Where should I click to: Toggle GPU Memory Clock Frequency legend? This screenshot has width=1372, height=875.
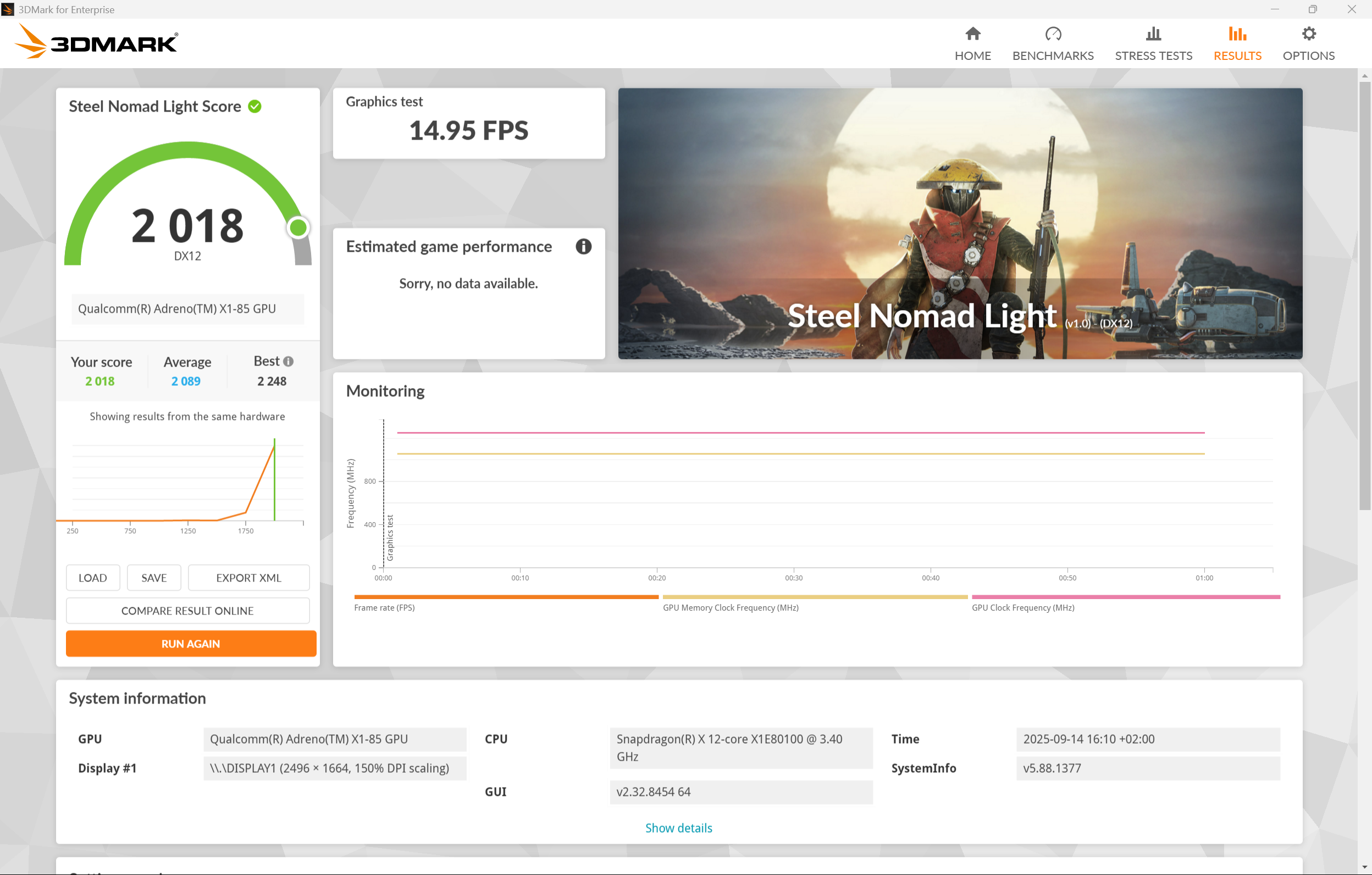pos(731,607)
